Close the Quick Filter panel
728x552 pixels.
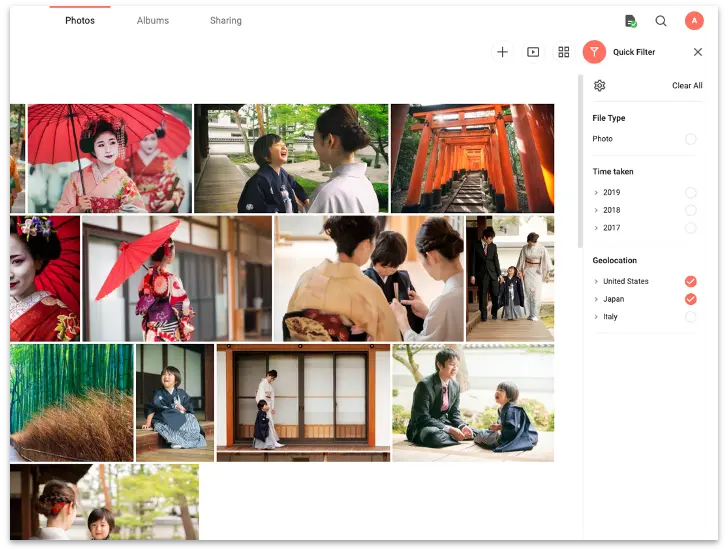point(697,52)
